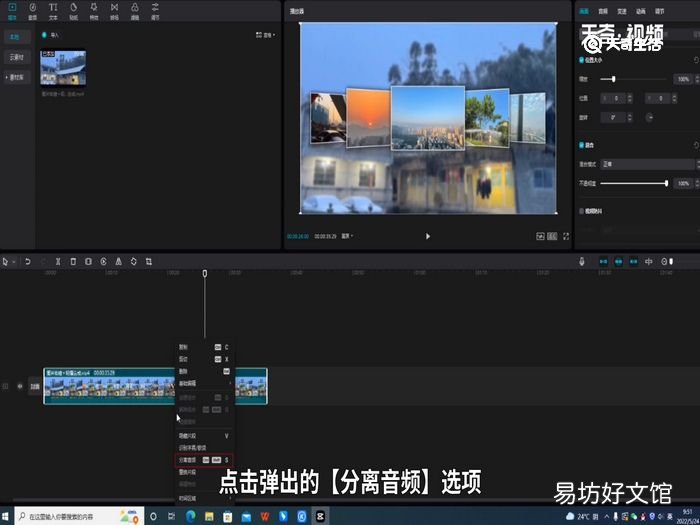Click the Freeze frame toolbar icon
This screenshot has width=700, height=525.
88,262
